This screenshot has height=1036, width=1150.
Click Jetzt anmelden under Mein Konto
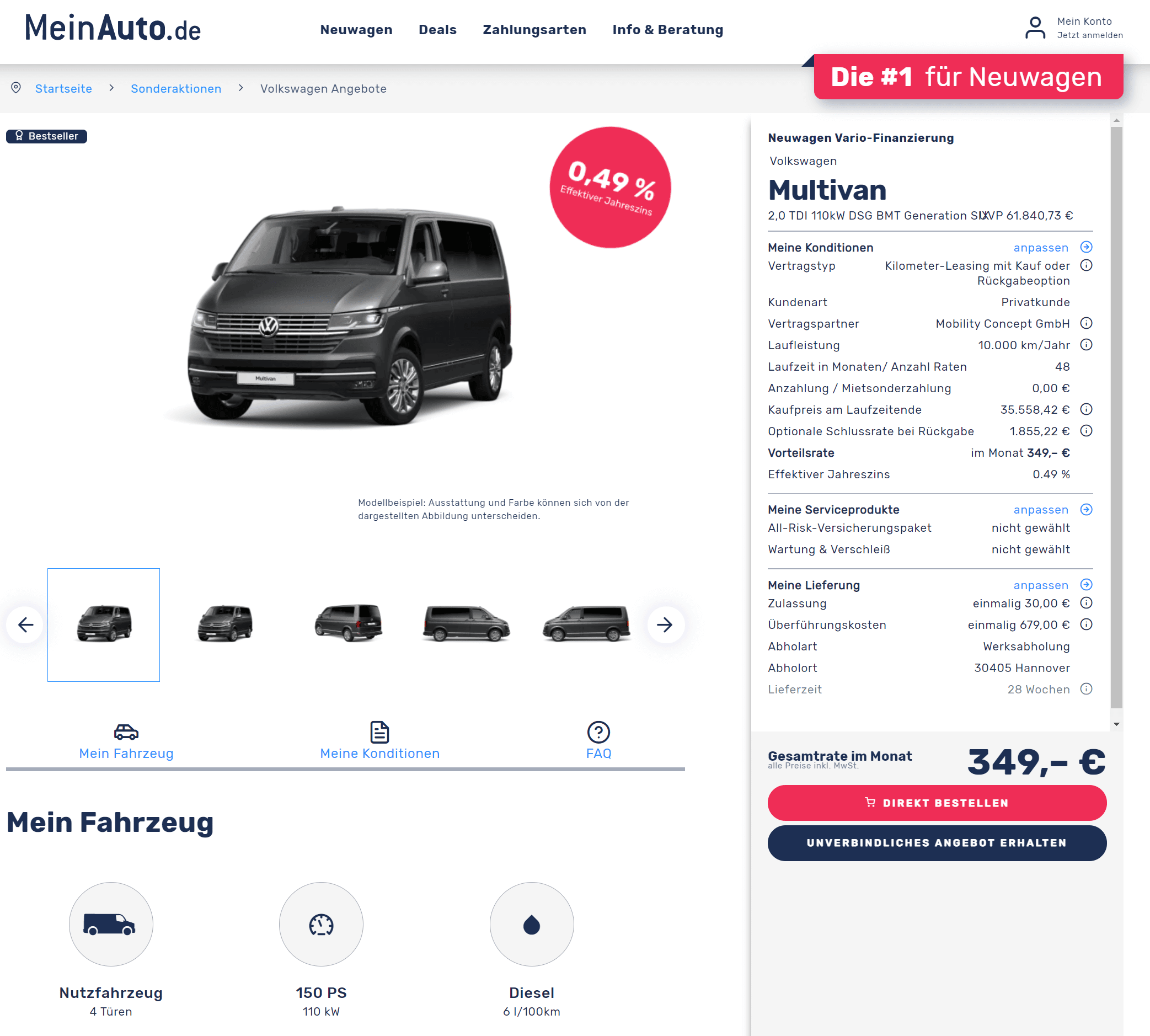1090,35
